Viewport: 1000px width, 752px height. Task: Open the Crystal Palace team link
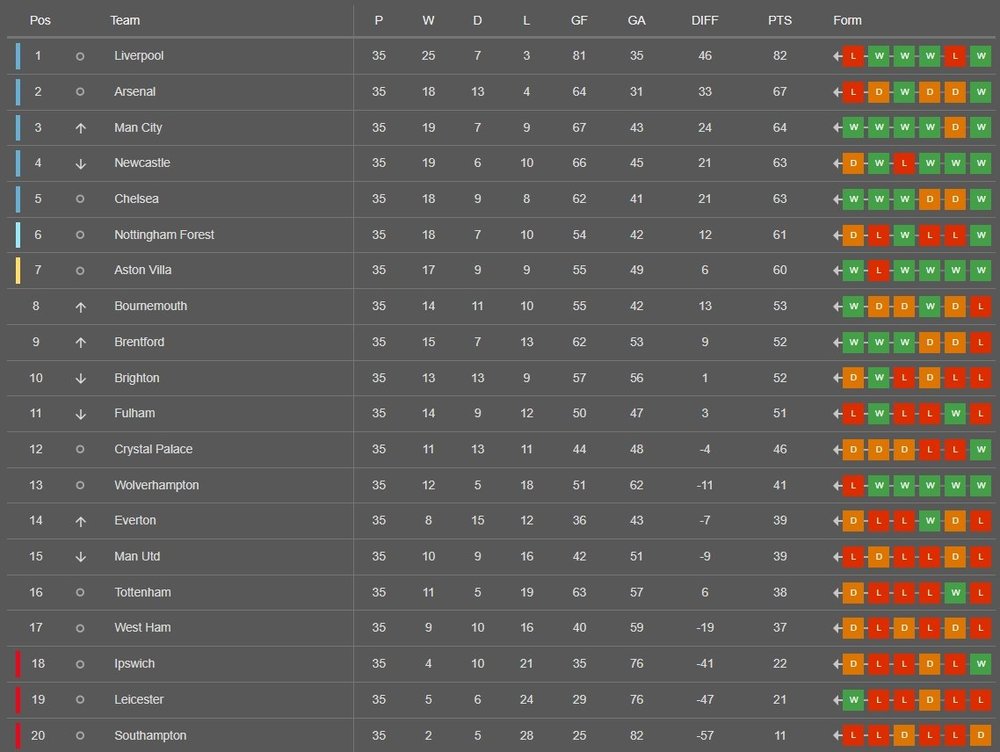click(154, 449)
